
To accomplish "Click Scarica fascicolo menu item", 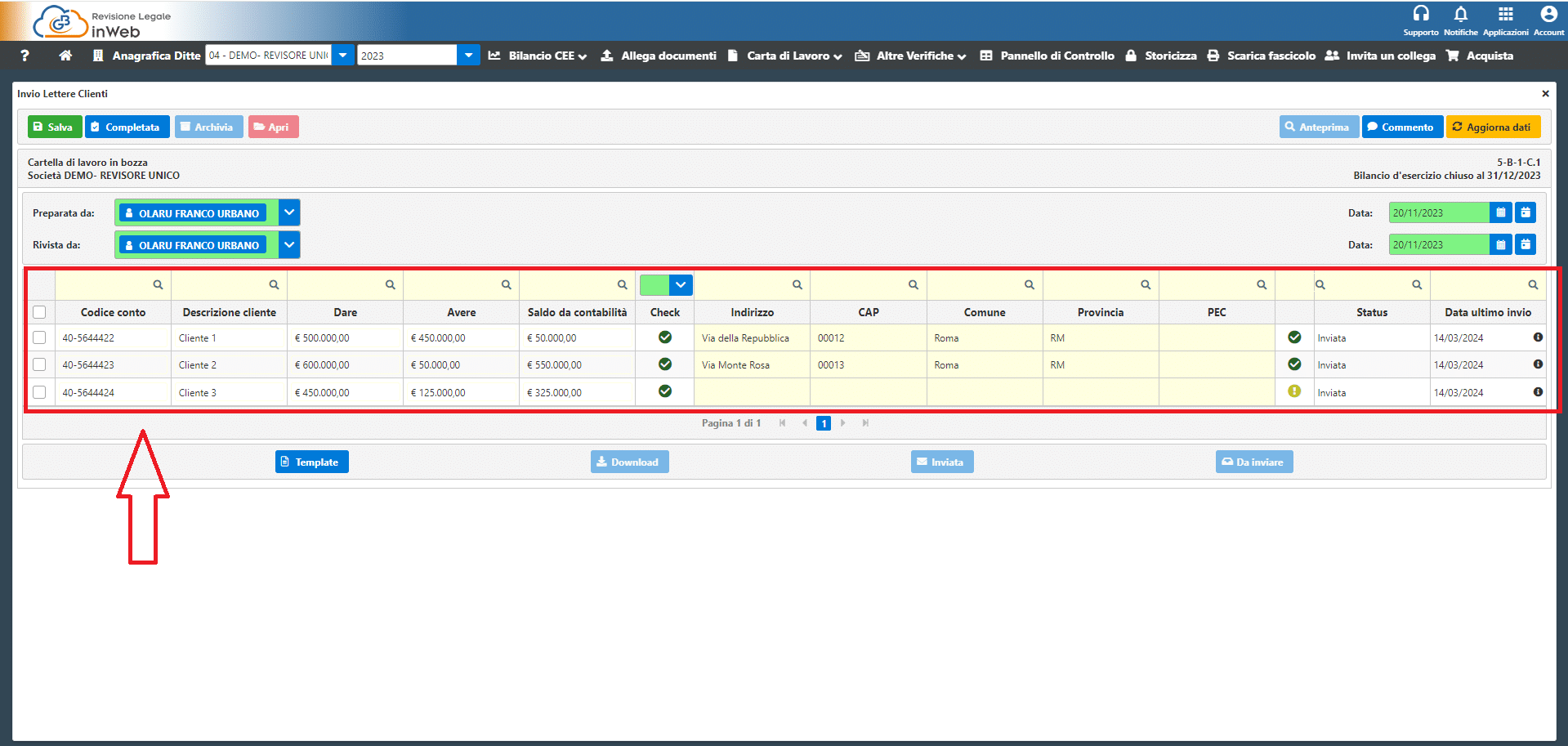I will 1262,56.
